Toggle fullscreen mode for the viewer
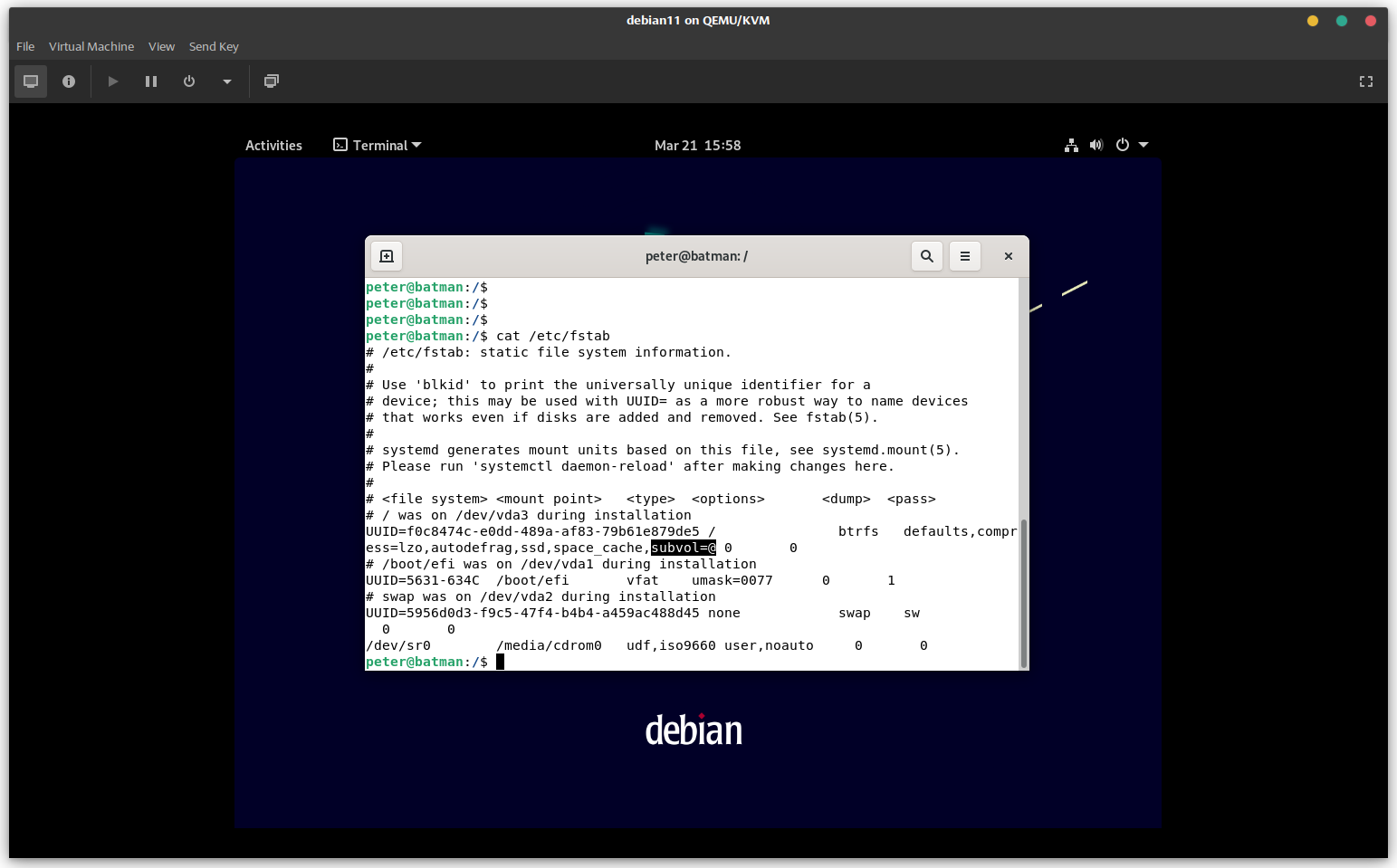Viewport: 1397px width, 868px height. coord(1365,81)
